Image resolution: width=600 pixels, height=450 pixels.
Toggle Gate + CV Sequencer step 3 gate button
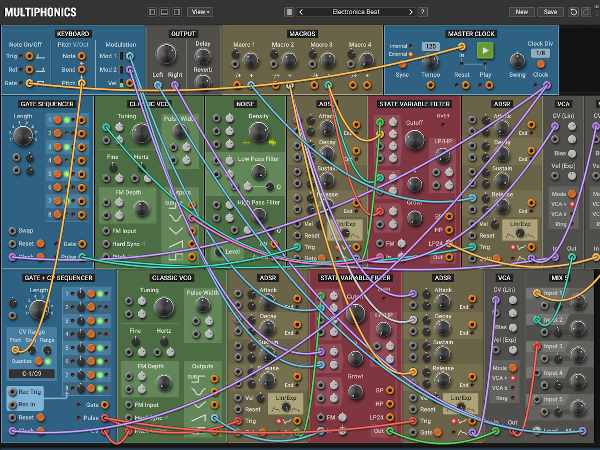click(91, 321)
